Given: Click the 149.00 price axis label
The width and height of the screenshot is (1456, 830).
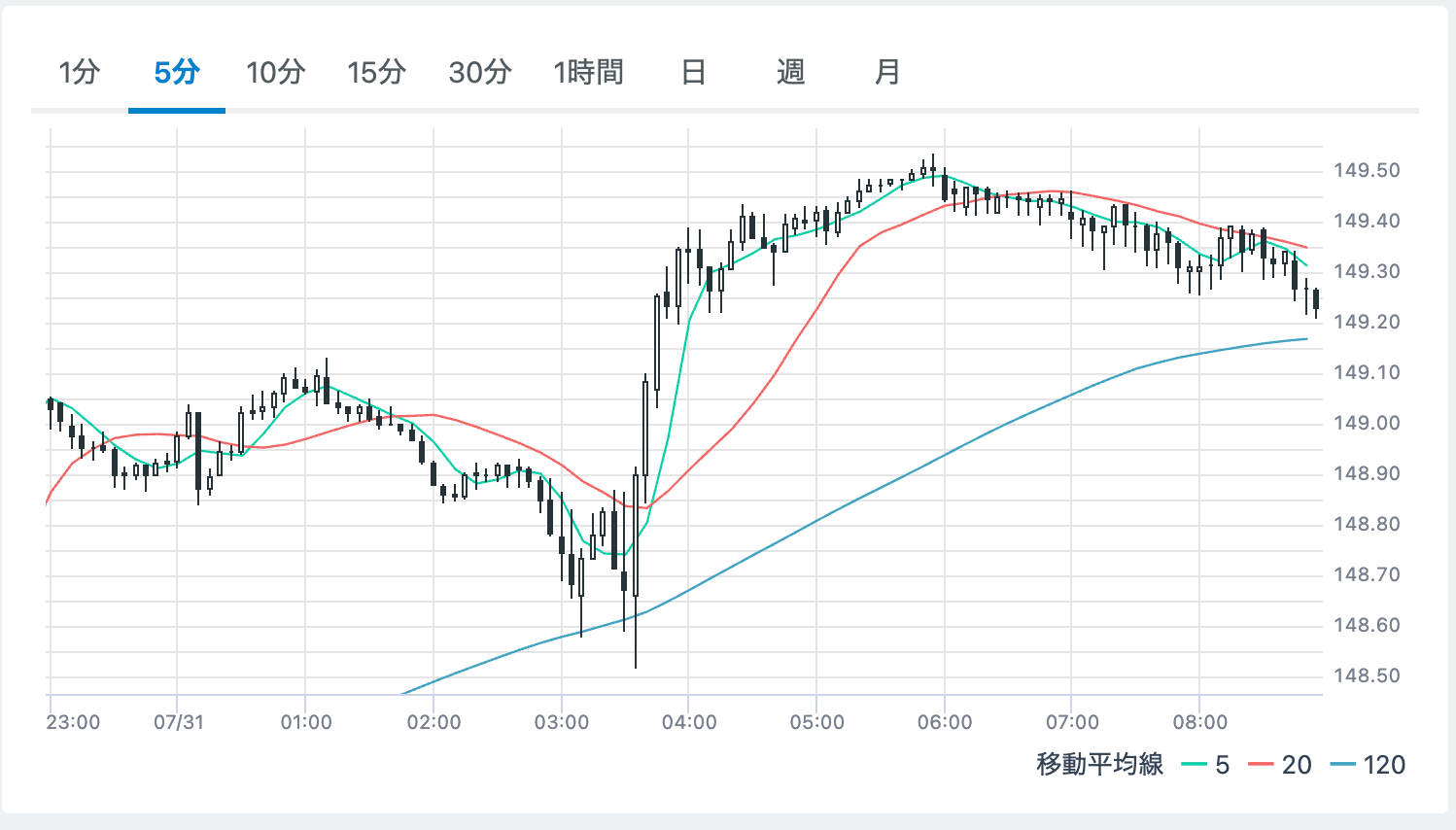Looking at the screenshot, I should click(x=1367, y=423).
